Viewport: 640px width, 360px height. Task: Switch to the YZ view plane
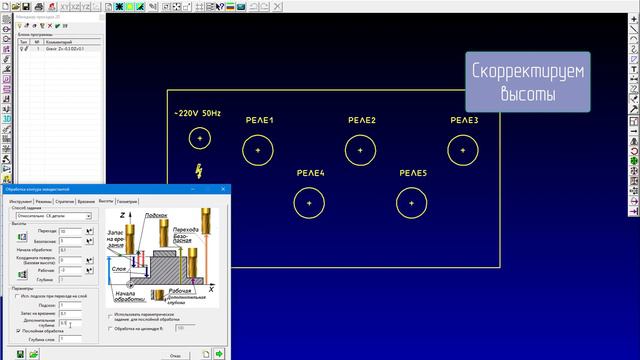(86, 7)
